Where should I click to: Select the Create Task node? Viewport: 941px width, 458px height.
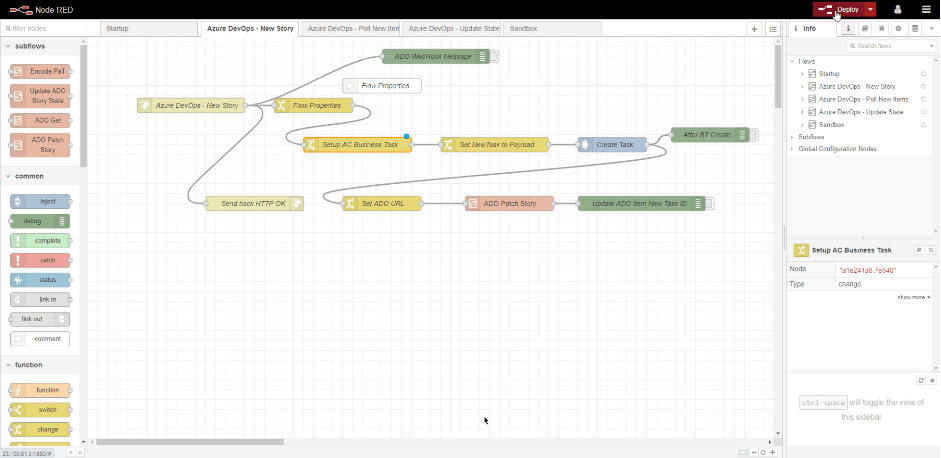pyautogui.click(x=613, y=145)
